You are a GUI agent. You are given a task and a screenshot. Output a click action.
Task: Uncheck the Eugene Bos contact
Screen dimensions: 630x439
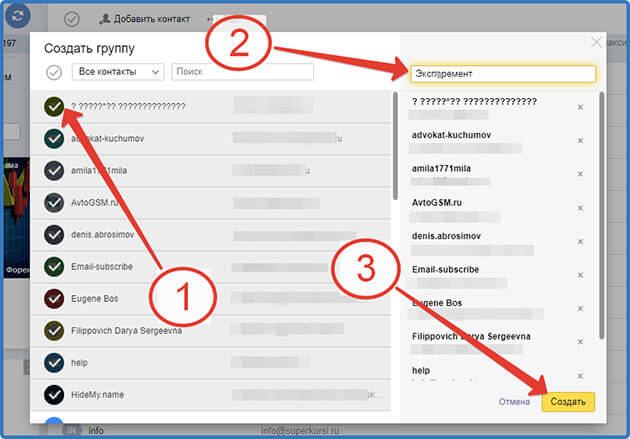click(x=54, y=299)
